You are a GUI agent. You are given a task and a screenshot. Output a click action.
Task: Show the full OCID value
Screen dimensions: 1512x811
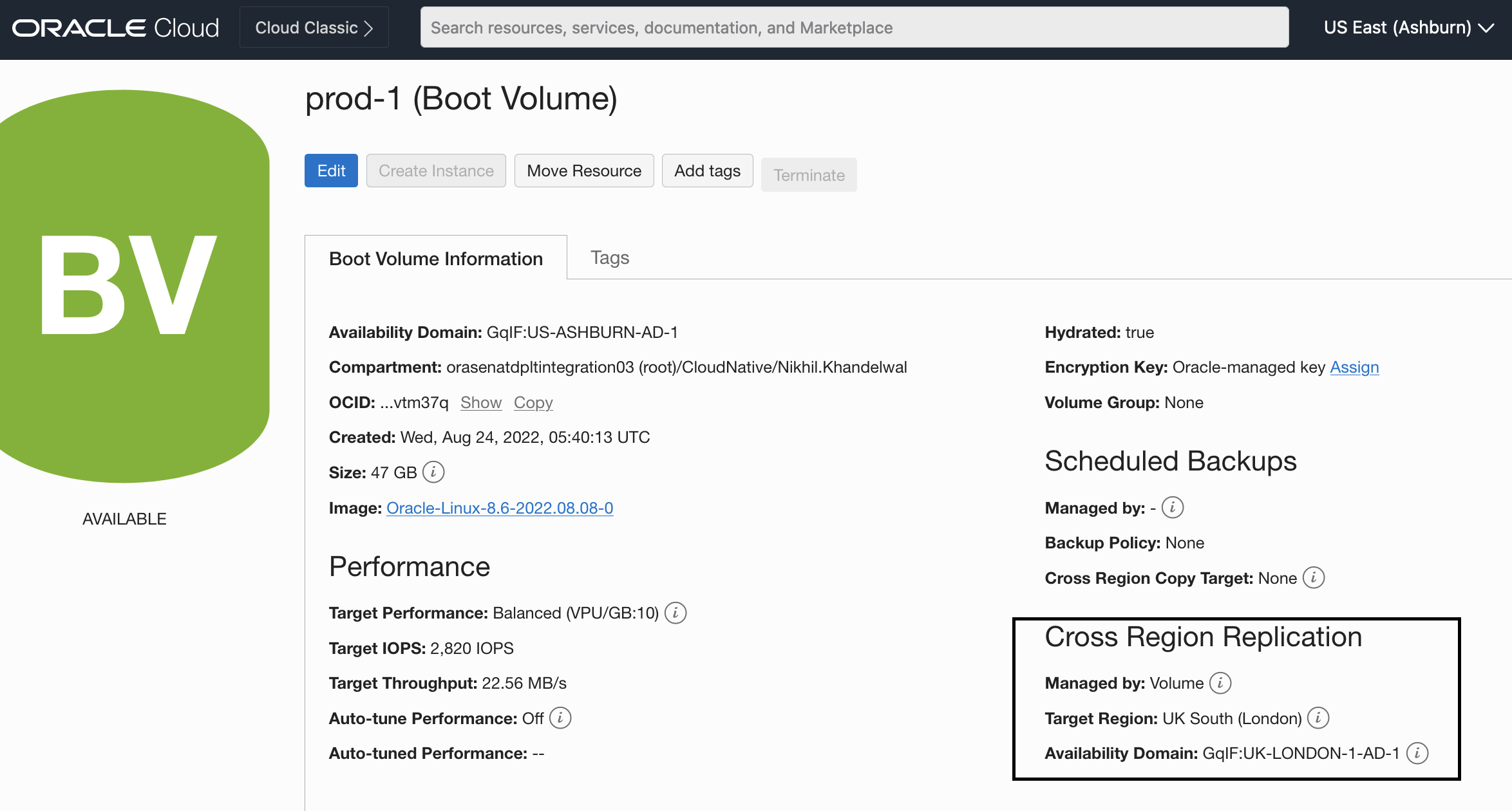pyautogui.click(x=480, y=402)
